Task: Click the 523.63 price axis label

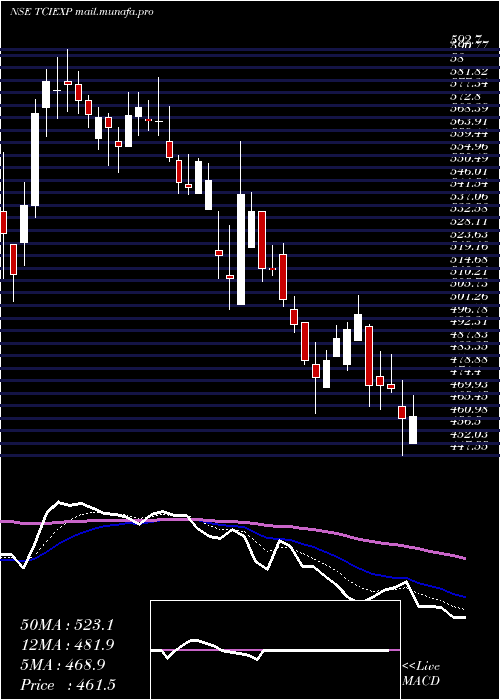Action: point(469,234)
